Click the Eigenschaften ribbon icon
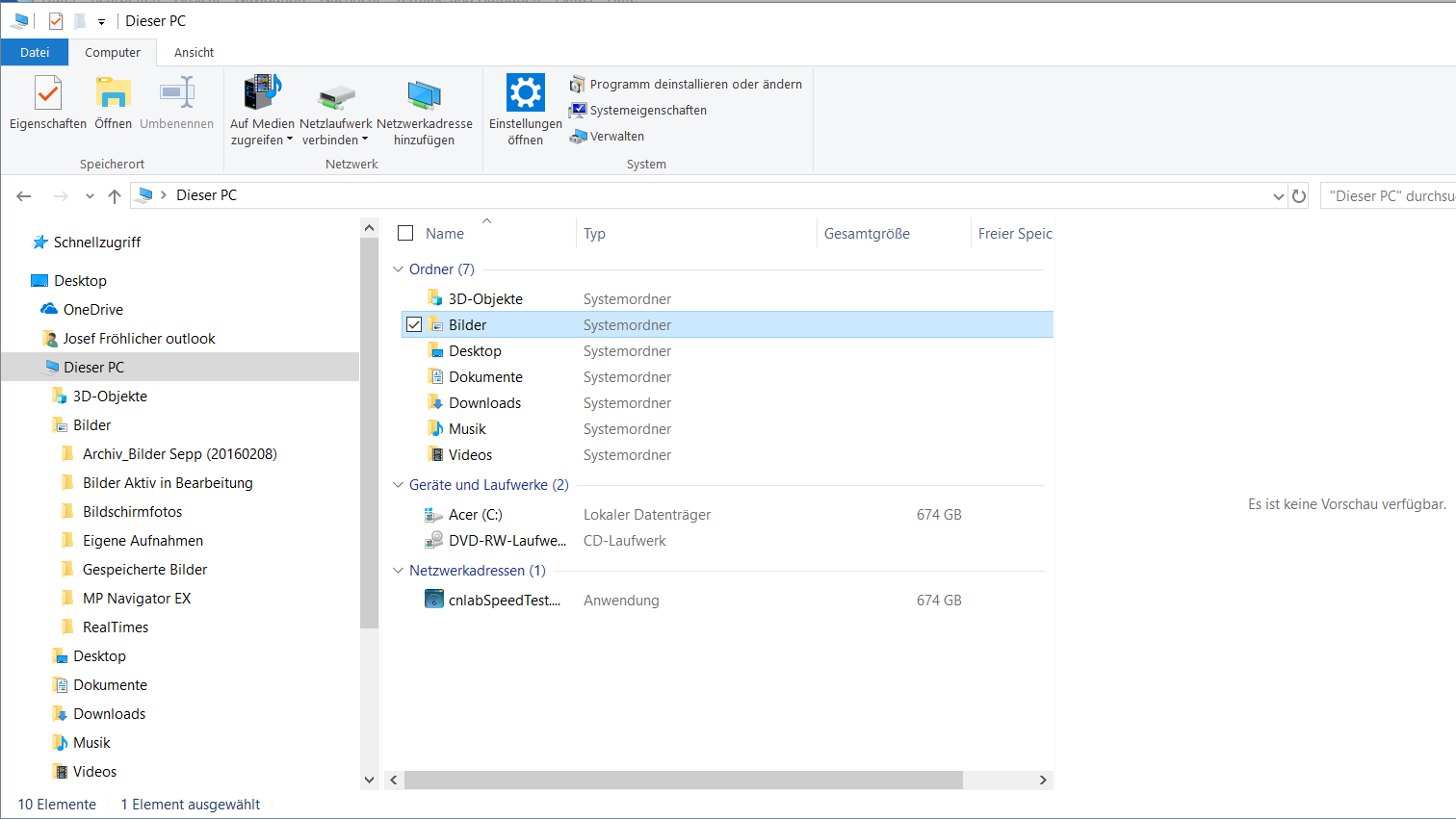 tap(47, 94)
